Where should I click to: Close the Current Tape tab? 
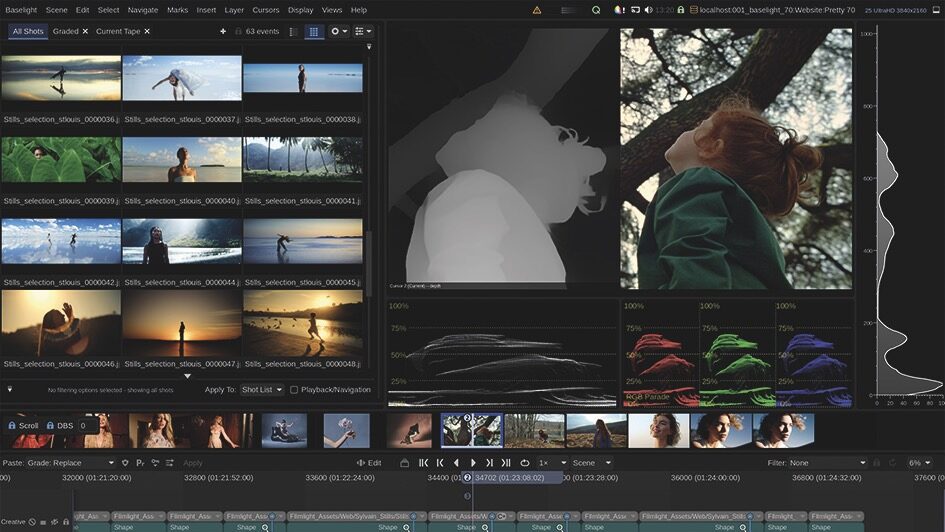147,32
